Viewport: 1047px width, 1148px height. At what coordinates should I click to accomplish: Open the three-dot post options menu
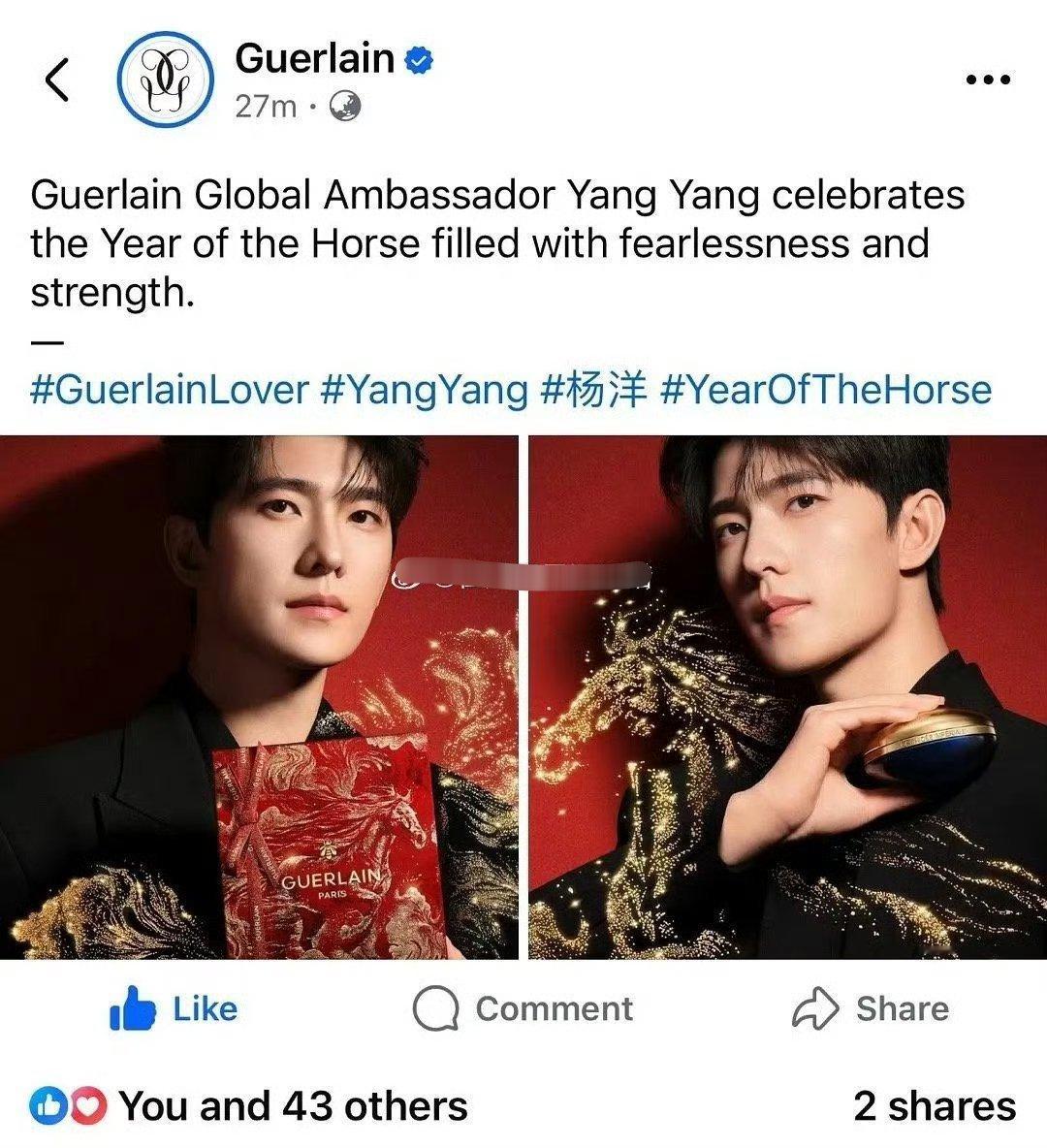[989, 80]
